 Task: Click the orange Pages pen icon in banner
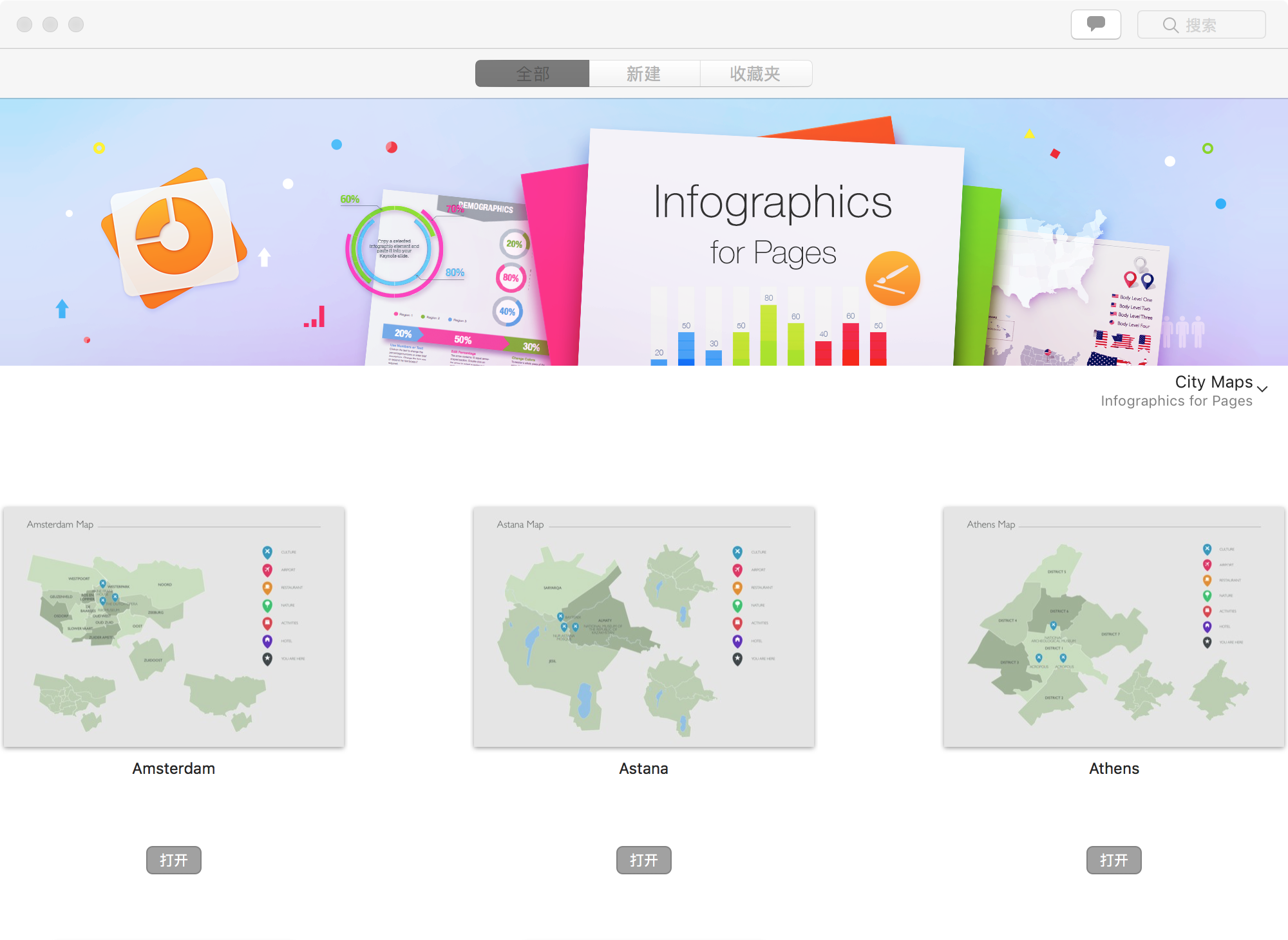[893, 278]
